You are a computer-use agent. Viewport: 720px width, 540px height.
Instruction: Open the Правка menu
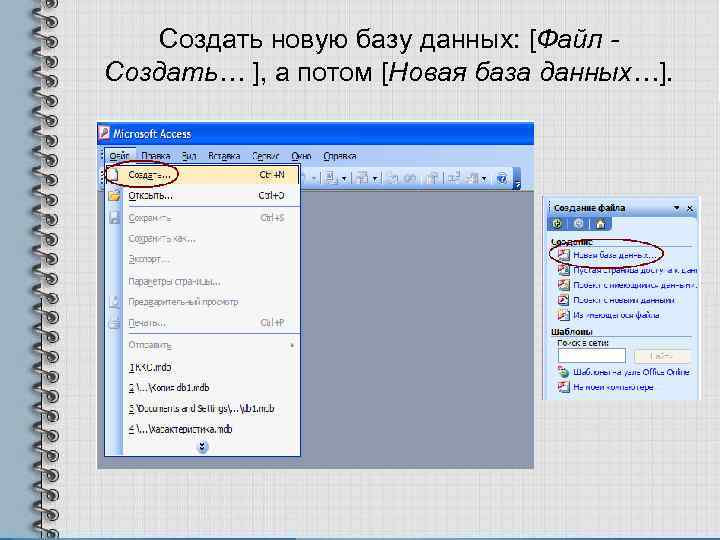[x=156, y=156]
